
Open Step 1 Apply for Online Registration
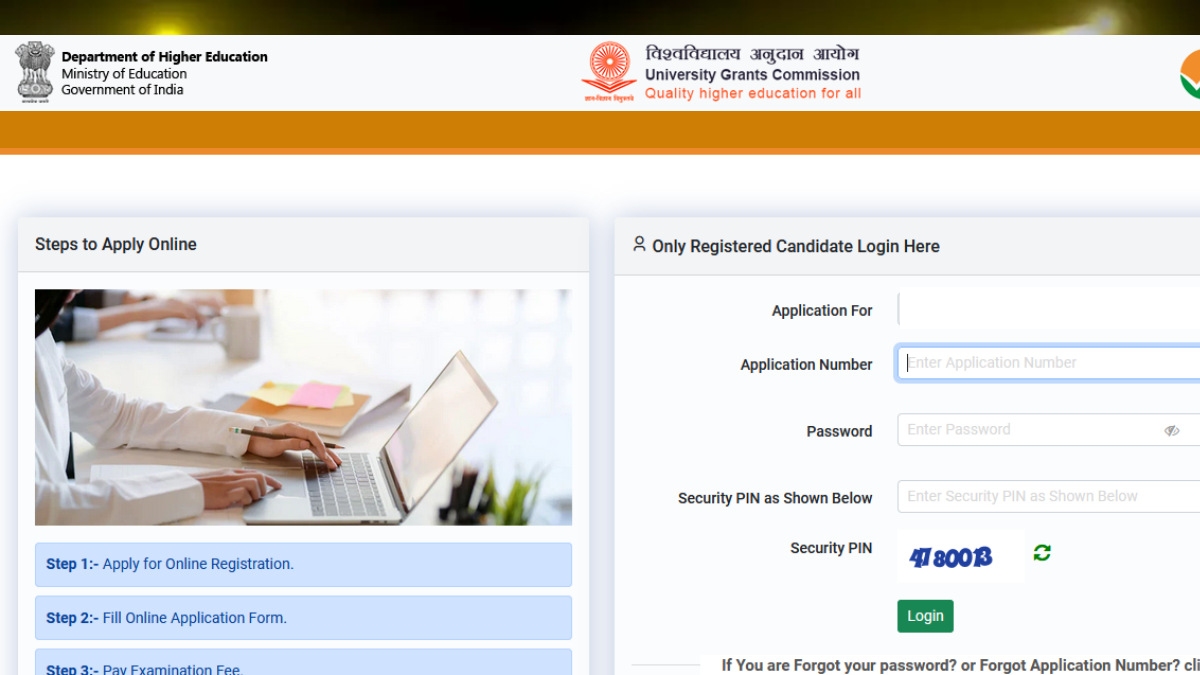click(303, 564)
